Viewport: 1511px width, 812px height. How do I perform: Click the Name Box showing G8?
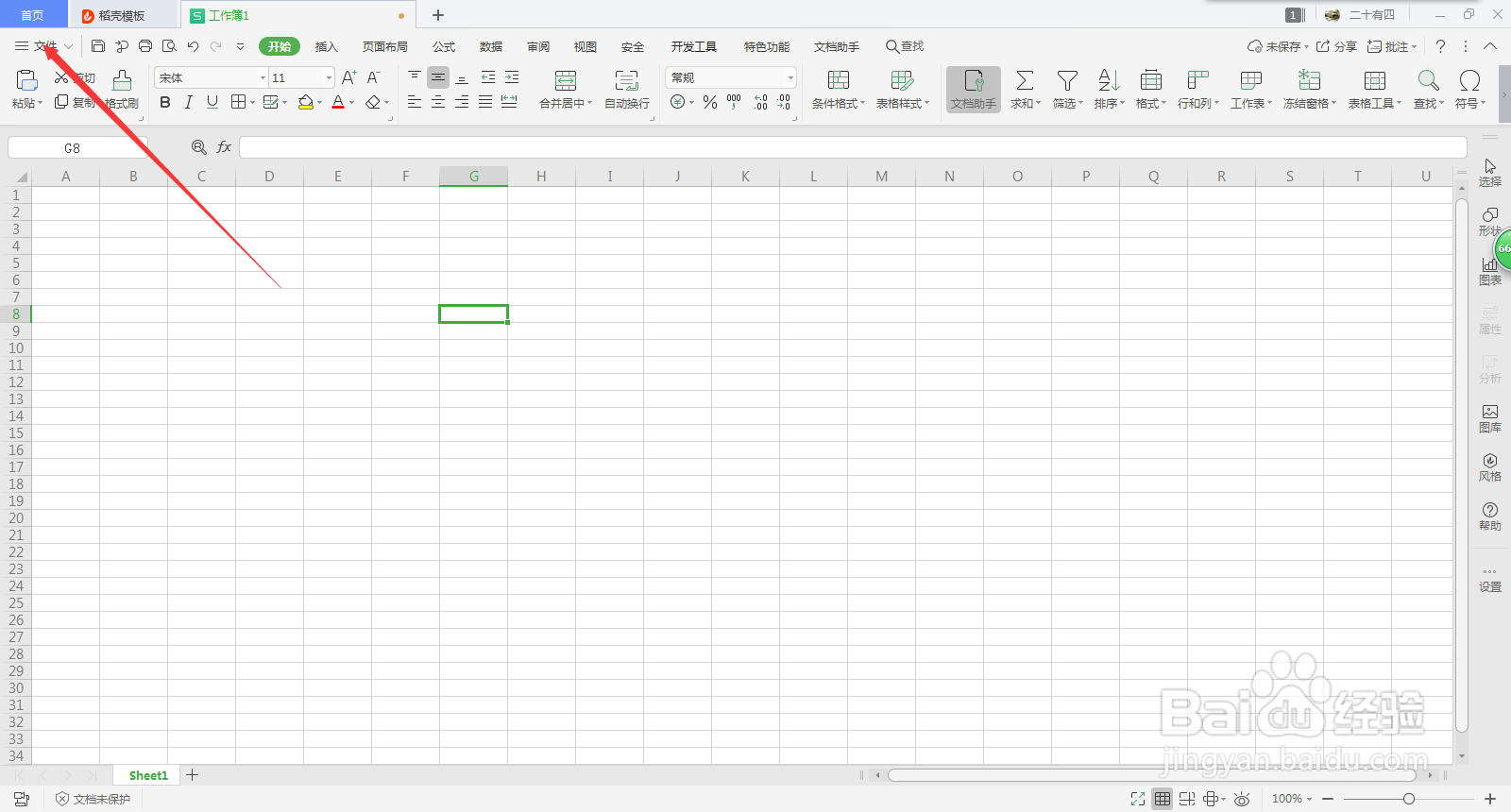click(77, 147)
